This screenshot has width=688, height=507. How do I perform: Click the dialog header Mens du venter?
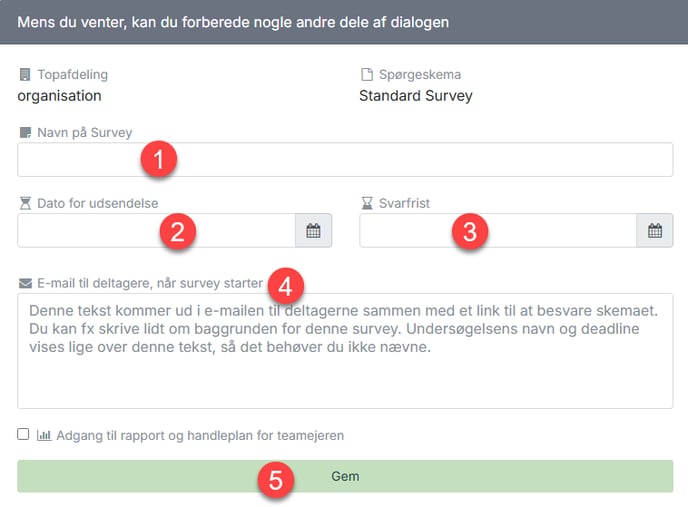pos(233,22)
